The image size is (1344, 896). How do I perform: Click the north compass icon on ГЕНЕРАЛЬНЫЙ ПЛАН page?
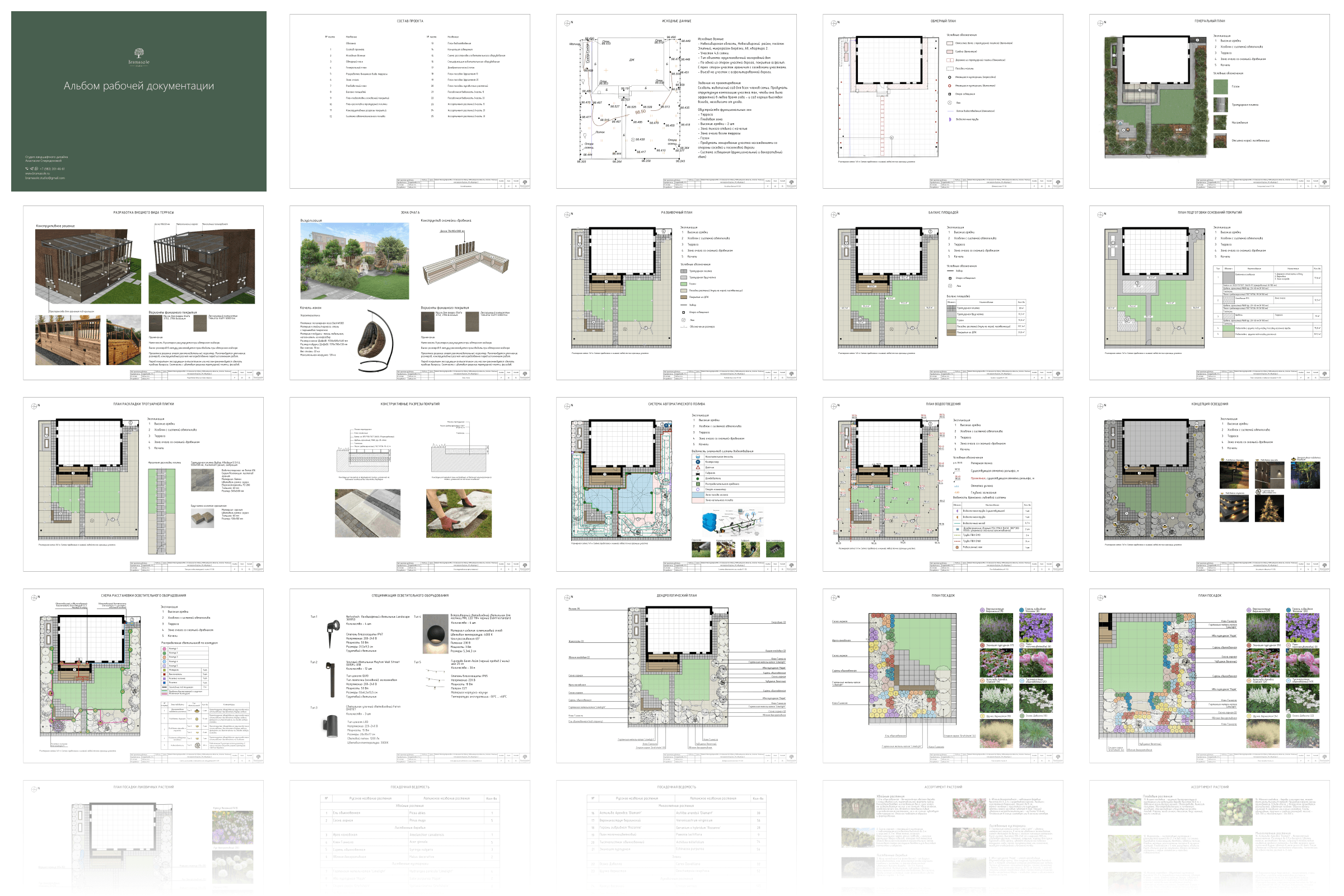click(x=1100, y=24)
